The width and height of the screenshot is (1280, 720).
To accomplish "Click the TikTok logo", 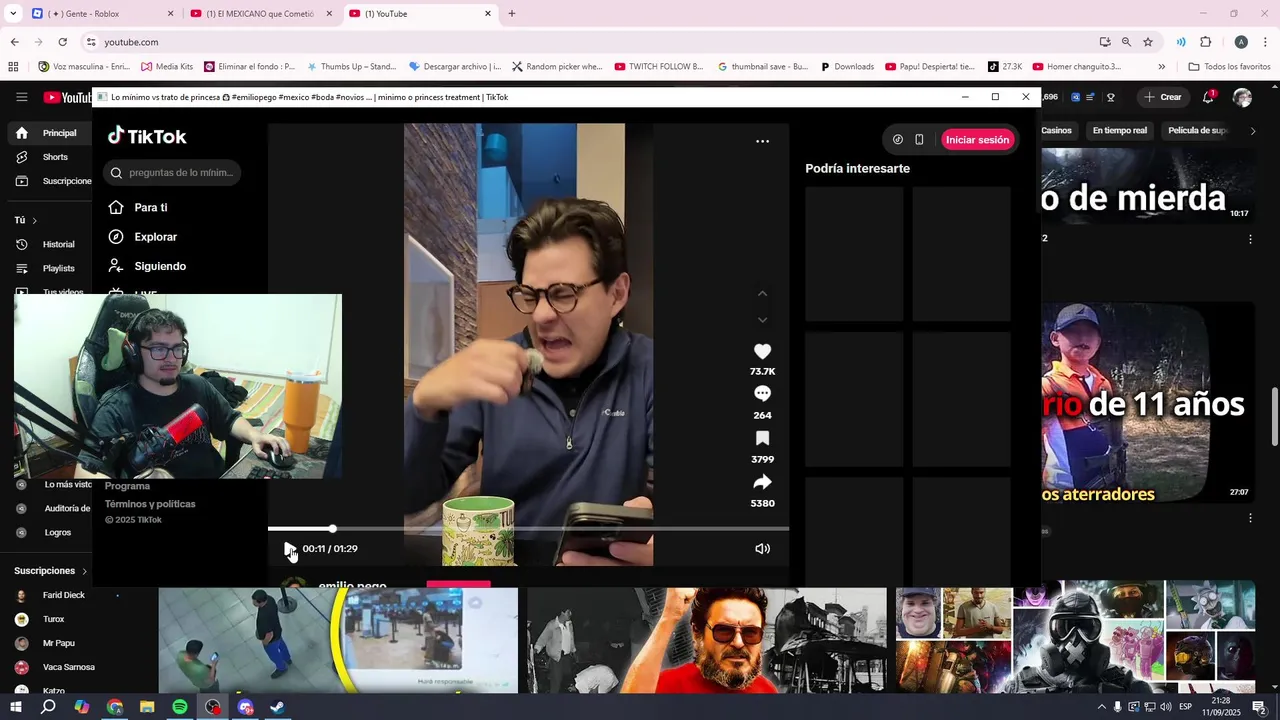I will (x=147, y=136).
